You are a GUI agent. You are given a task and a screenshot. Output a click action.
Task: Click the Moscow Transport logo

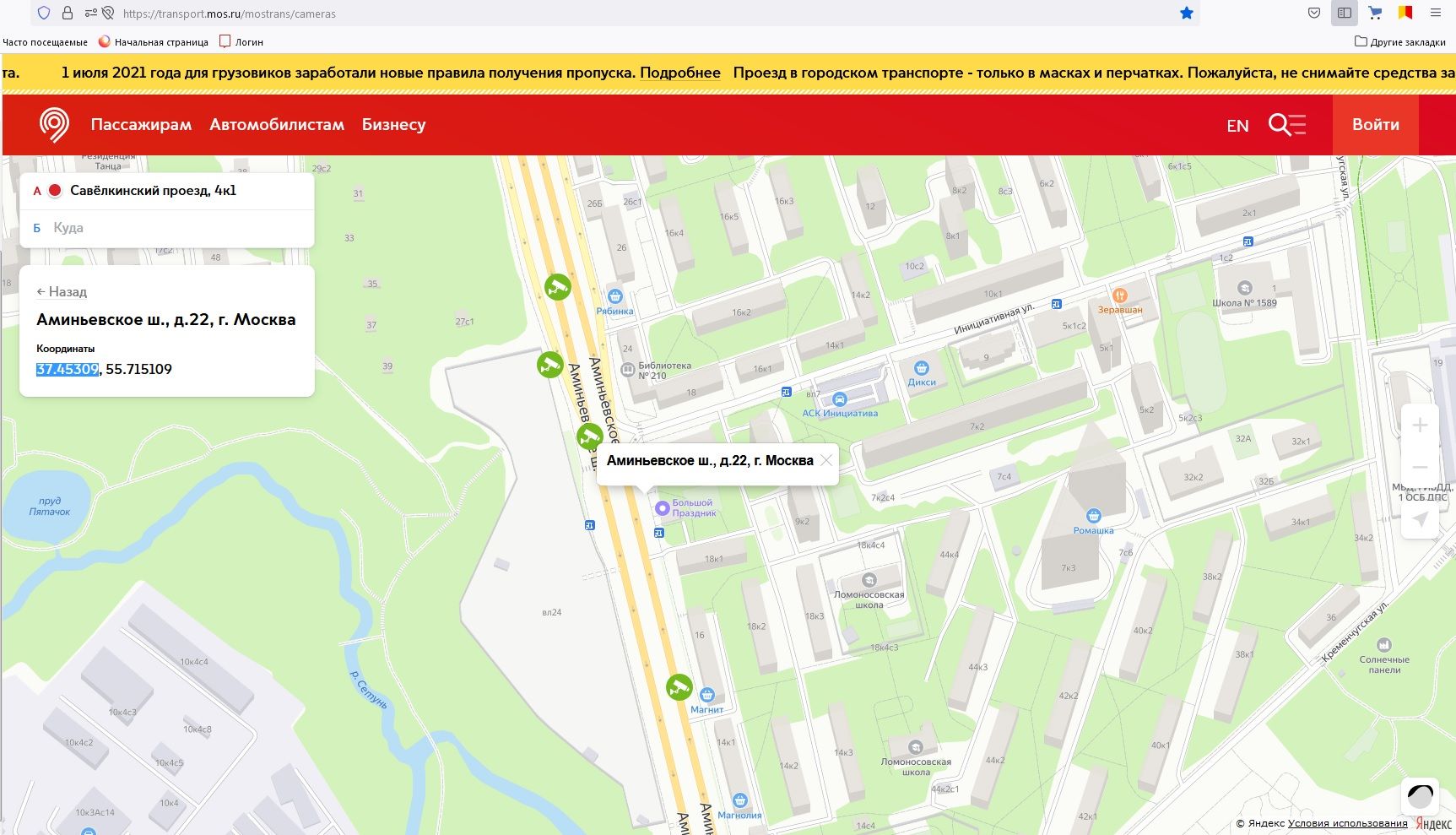(x=54, y=125)
